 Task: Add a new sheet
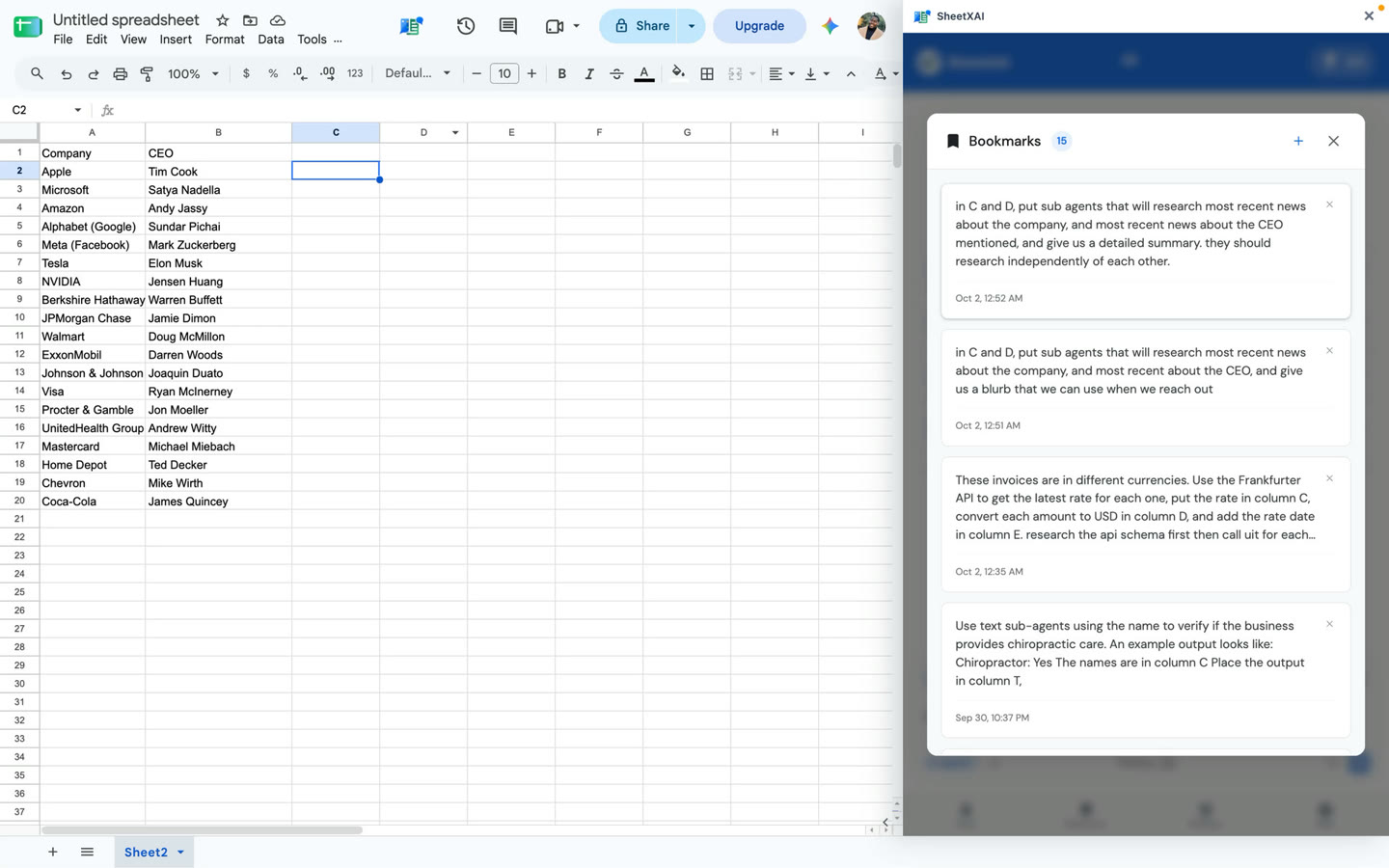tap(53, 852)
